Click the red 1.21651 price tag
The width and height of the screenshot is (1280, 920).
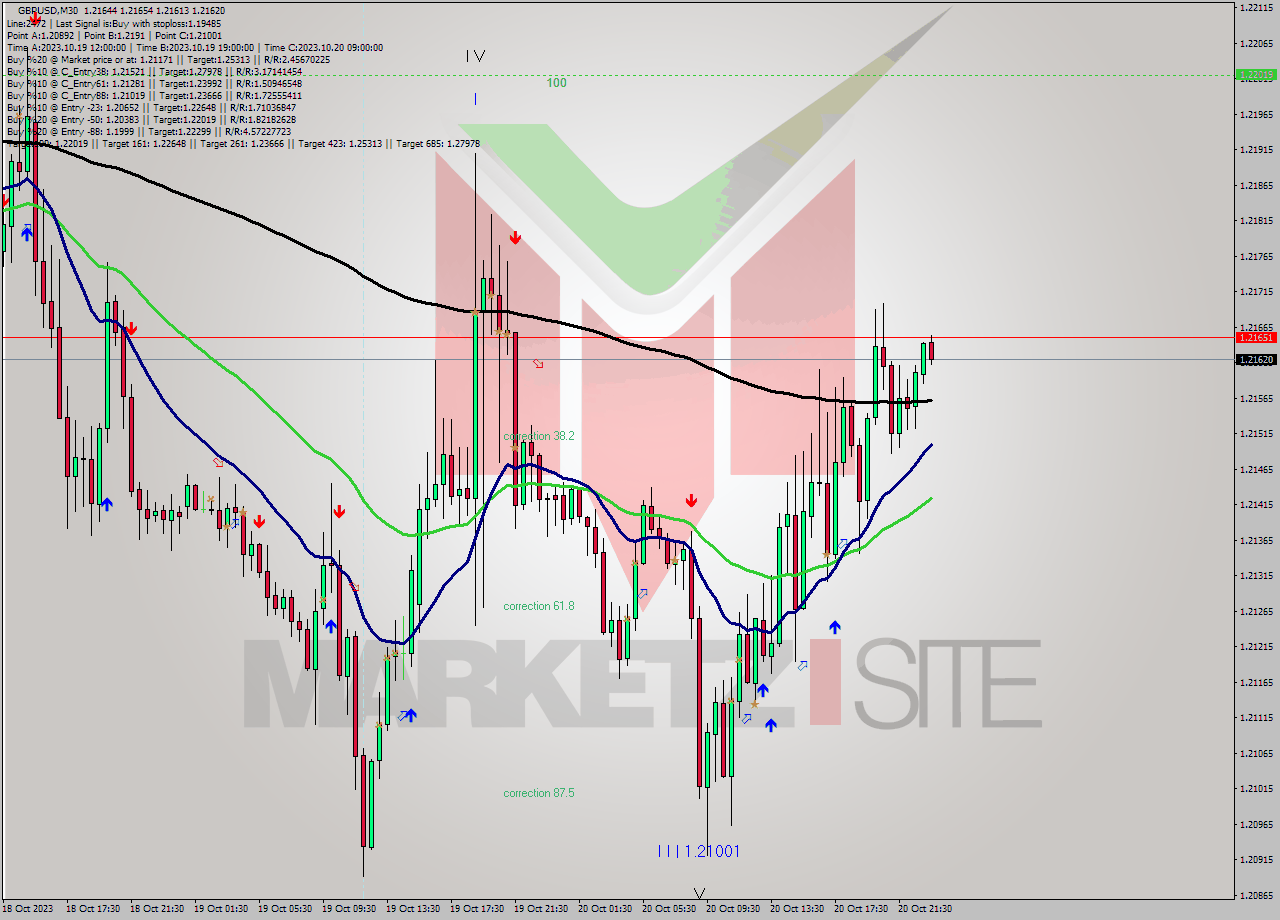[x=1257, y=338]
